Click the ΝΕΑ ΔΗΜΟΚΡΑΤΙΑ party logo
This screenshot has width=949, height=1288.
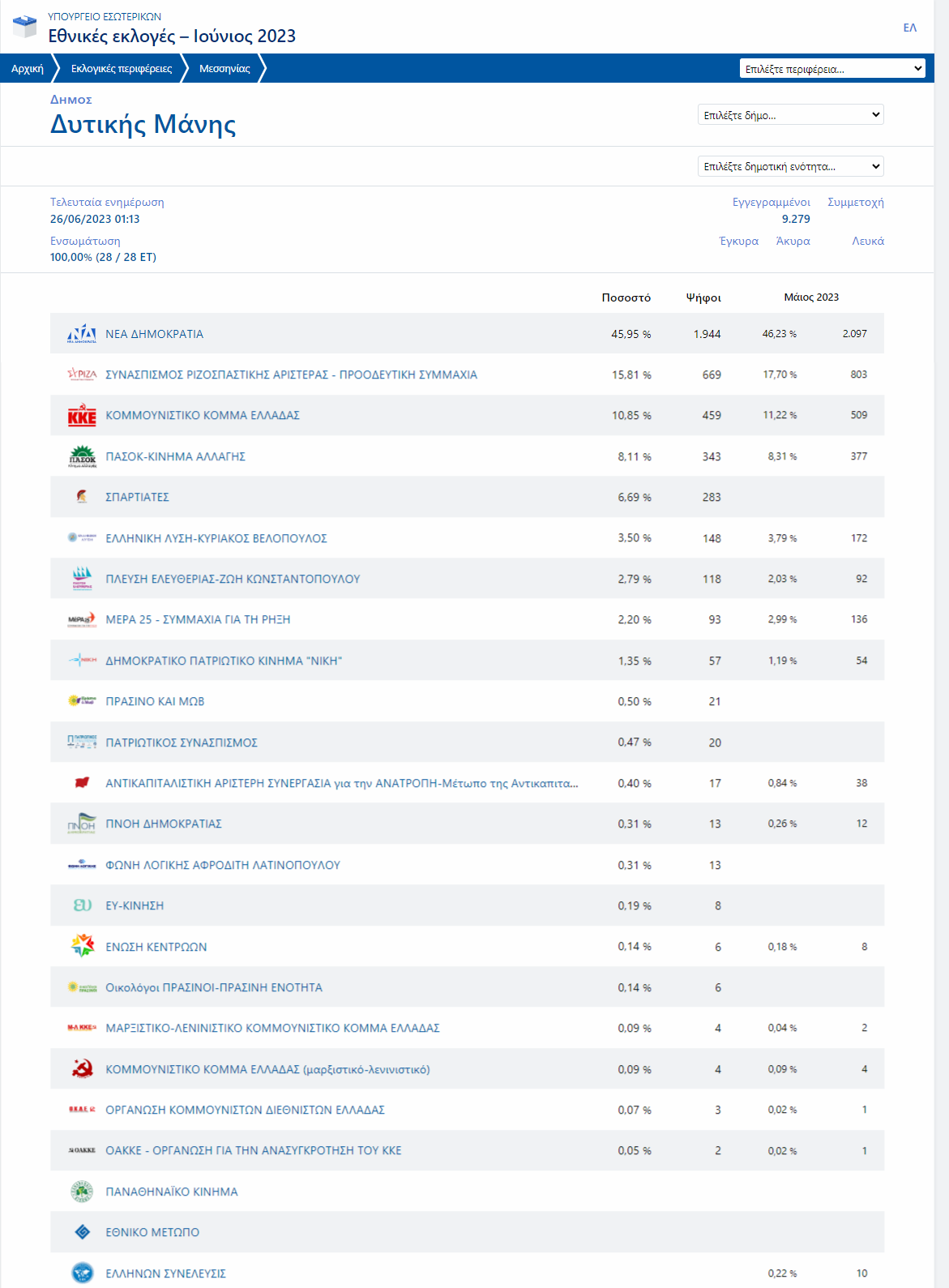(x=82, y=333)
